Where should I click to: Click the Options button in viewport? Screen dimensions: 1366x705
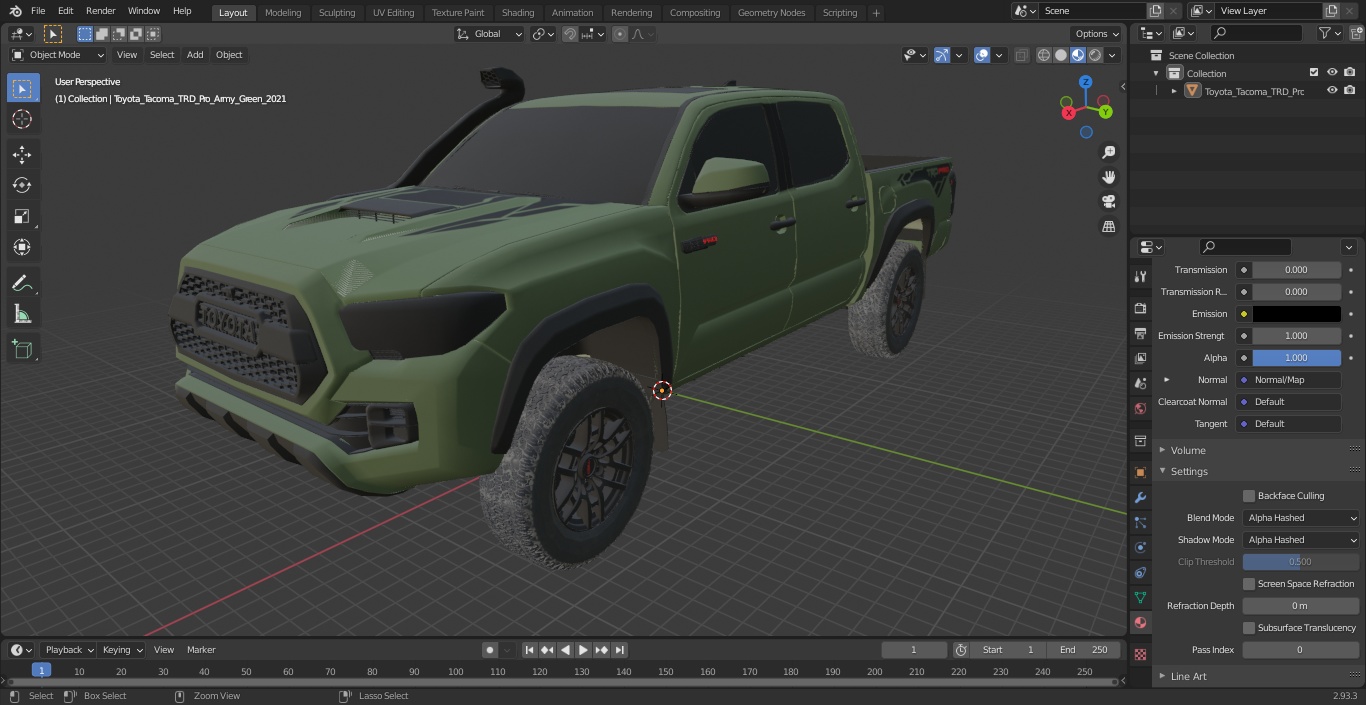click(x=1097, y=34)
